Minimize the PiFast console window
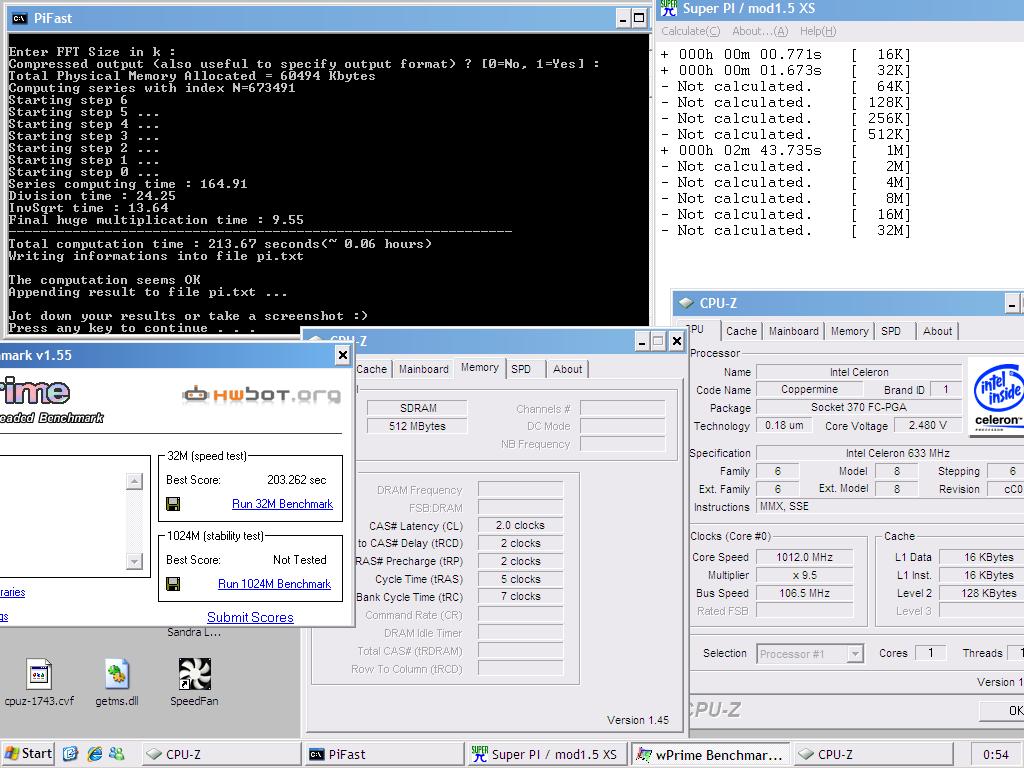The width and height of the screenshot is (1024, 768). [623, 19]
